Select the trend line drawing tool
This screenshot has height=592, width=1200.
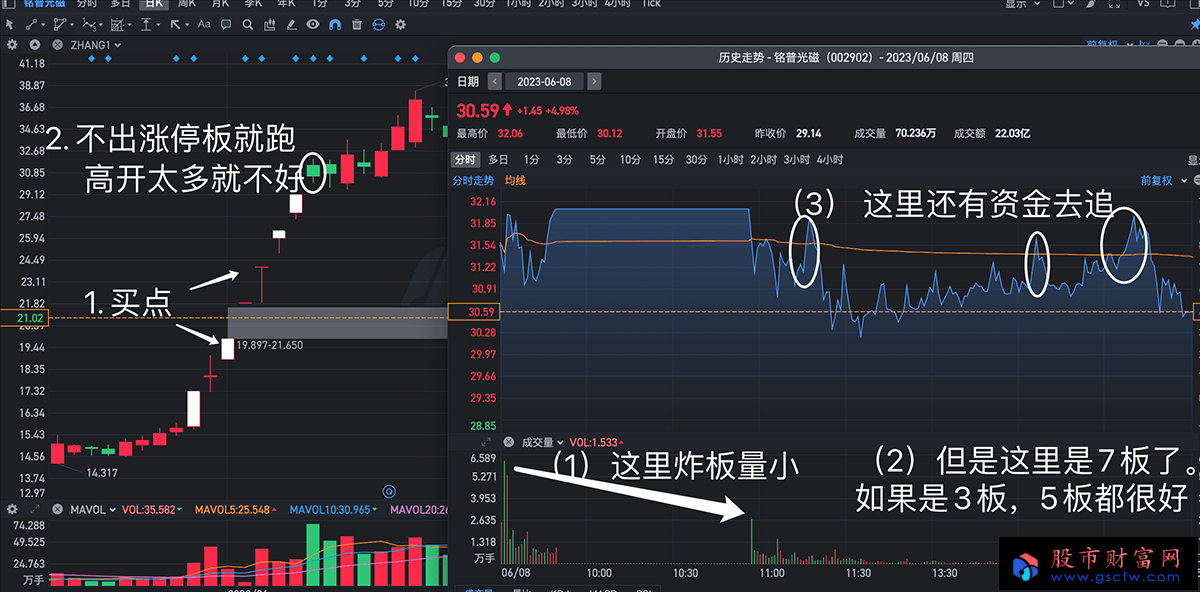click(31, 24)
